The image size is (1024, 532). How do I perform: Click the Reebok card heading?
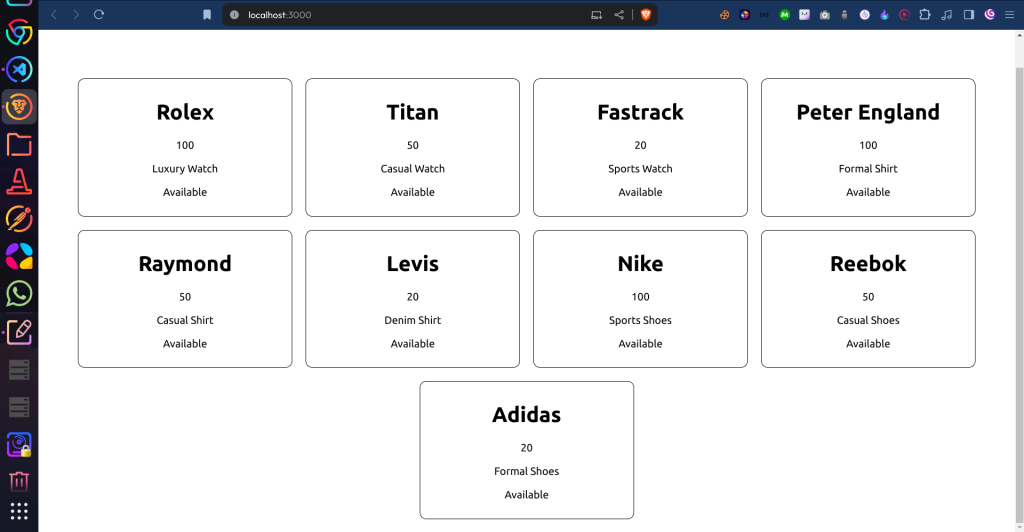coord(868,264)
